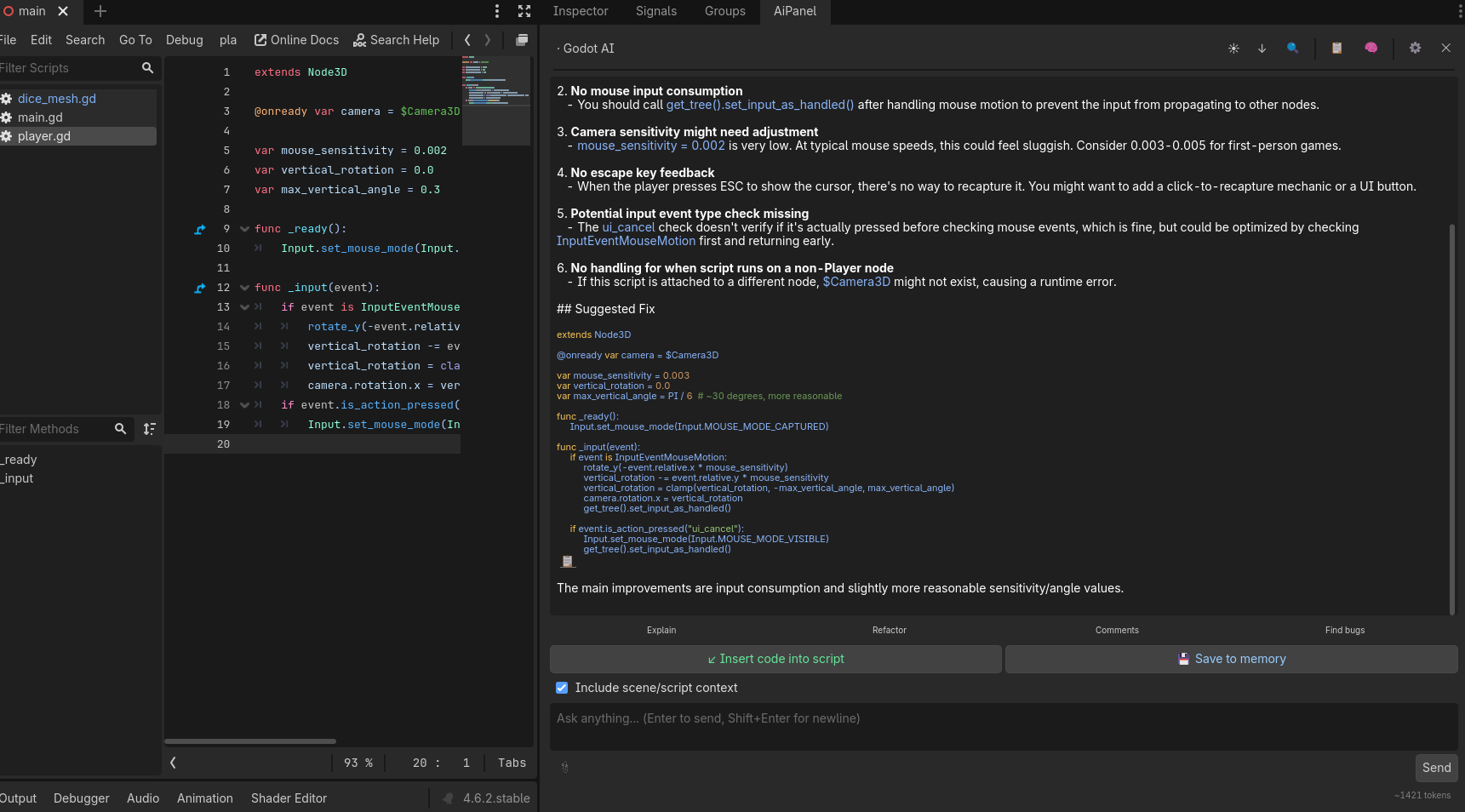This screenshot has height=812, width=1465.
Task: Click the copy icon below the suggested fix code
Action: pos(568,561)
